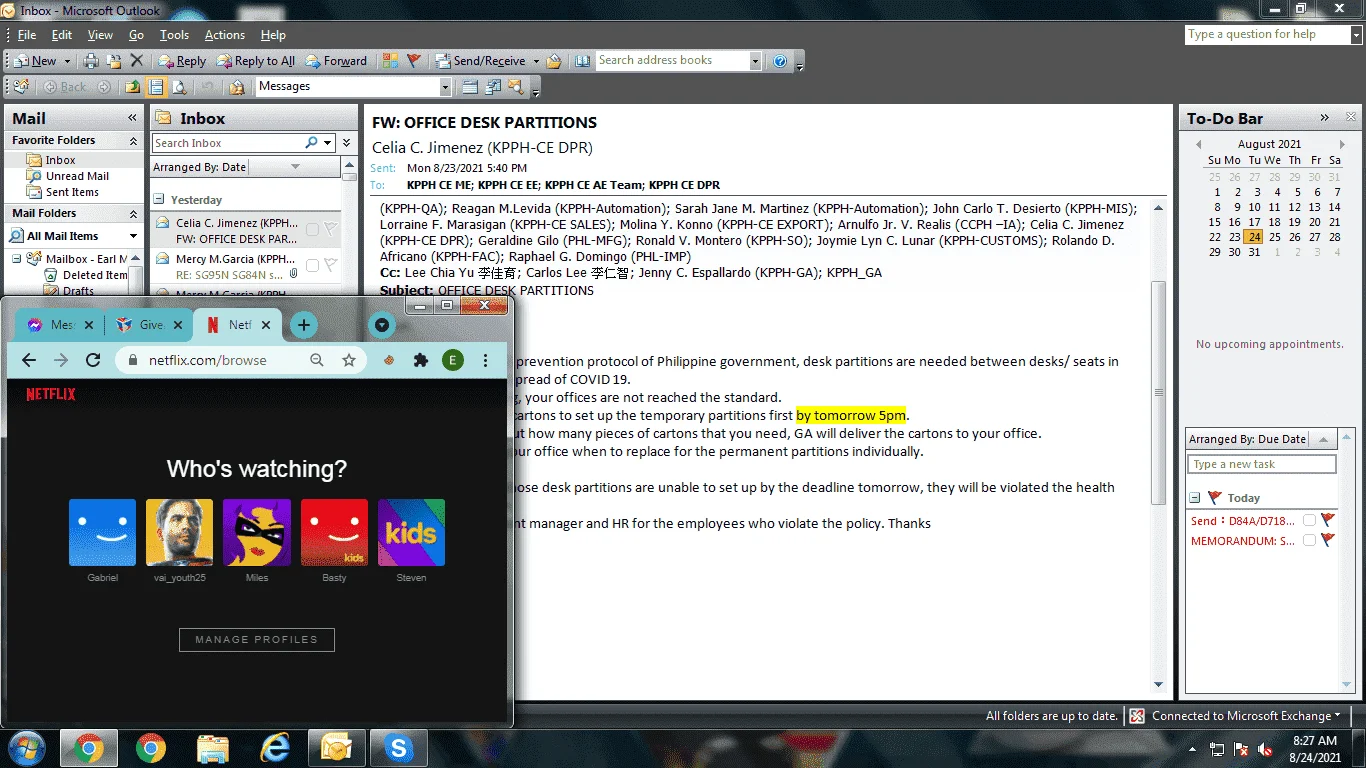Image resolution: width=1366 pixels, height=768 pixels.
Task: Open Outlook Help question mark icon
Action: click(x=780, y=61)
